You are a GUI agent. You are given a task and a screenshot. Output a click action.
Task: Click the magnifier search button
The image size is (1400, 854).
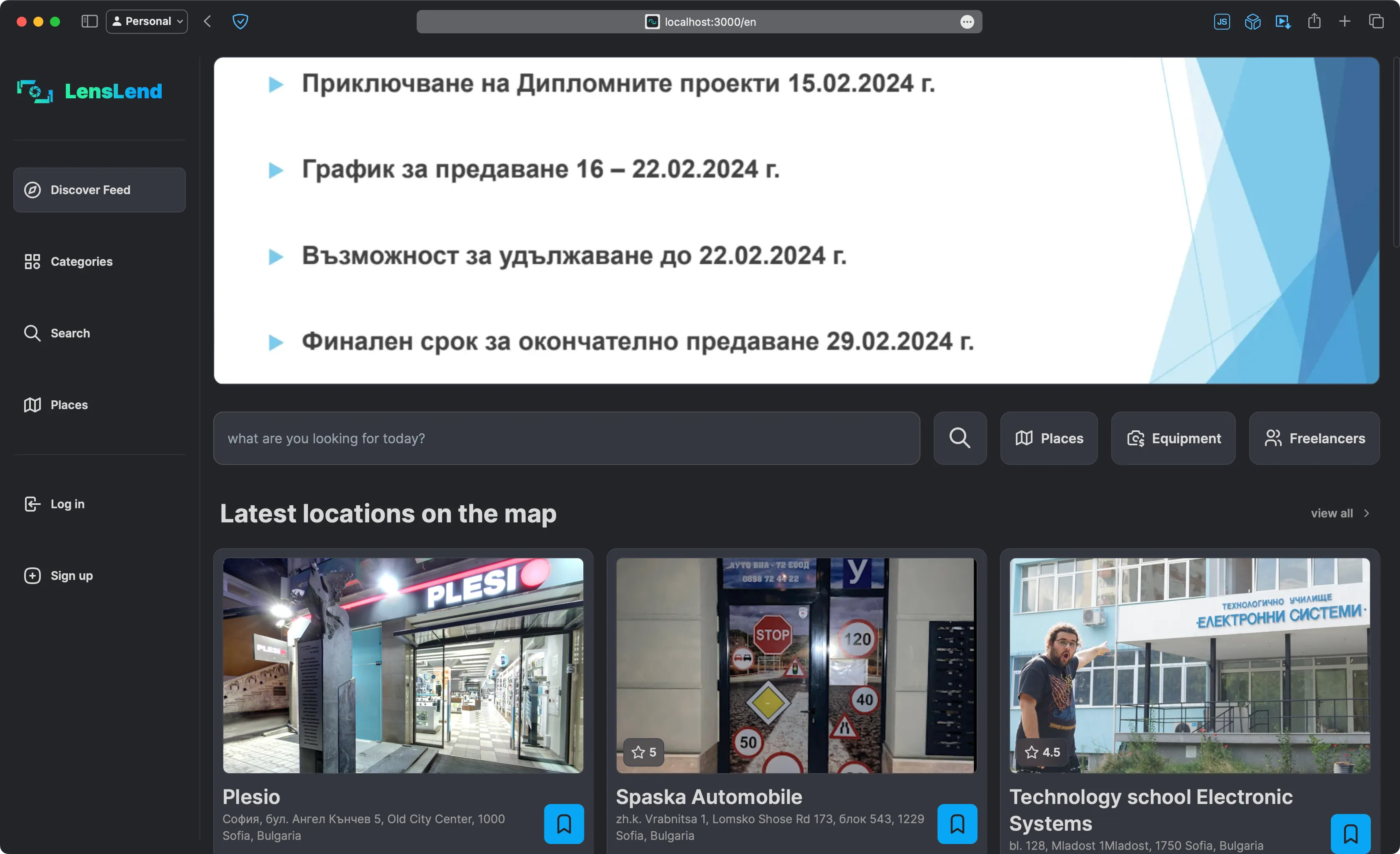pyautogui.click(x=960, y=438)
